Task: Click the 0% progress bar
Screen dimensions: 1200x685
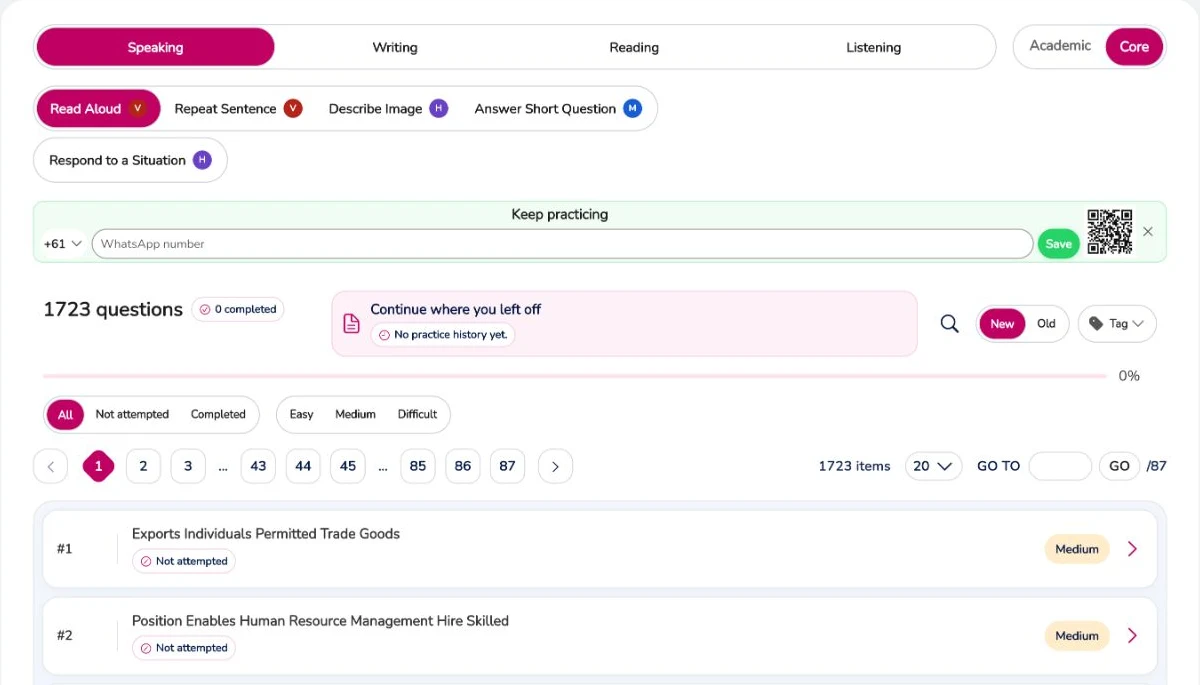Action: [575, 376]
